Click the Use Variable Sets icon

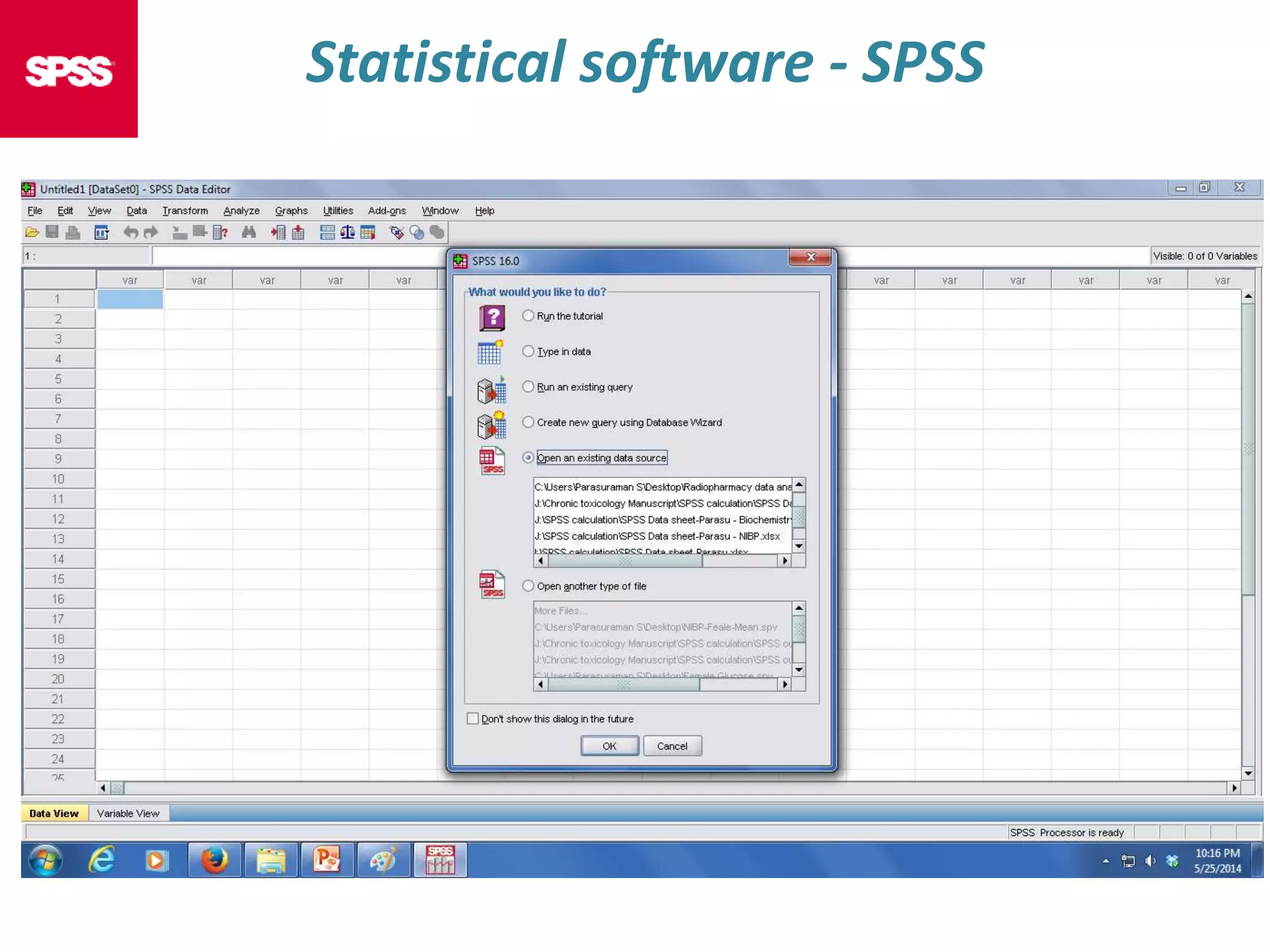[x=417, y=232]
